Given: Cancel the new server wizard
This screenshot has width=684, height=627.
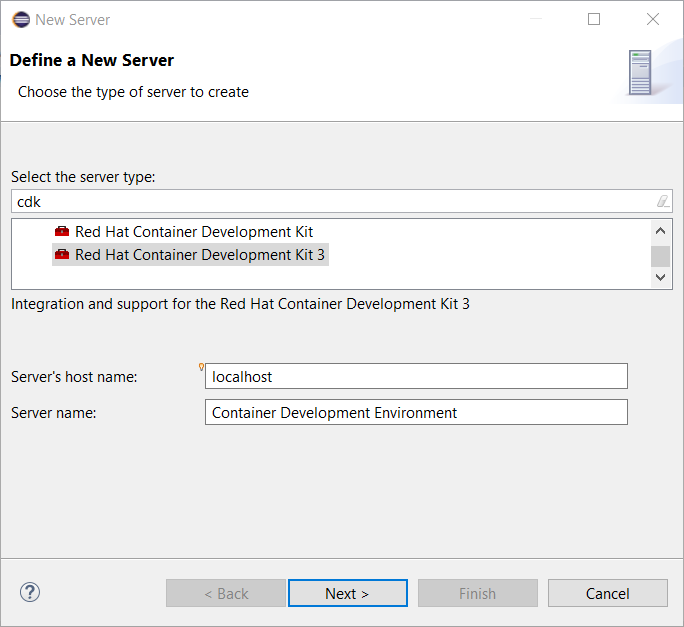Looking at the screenshot, I should [607, 593].
